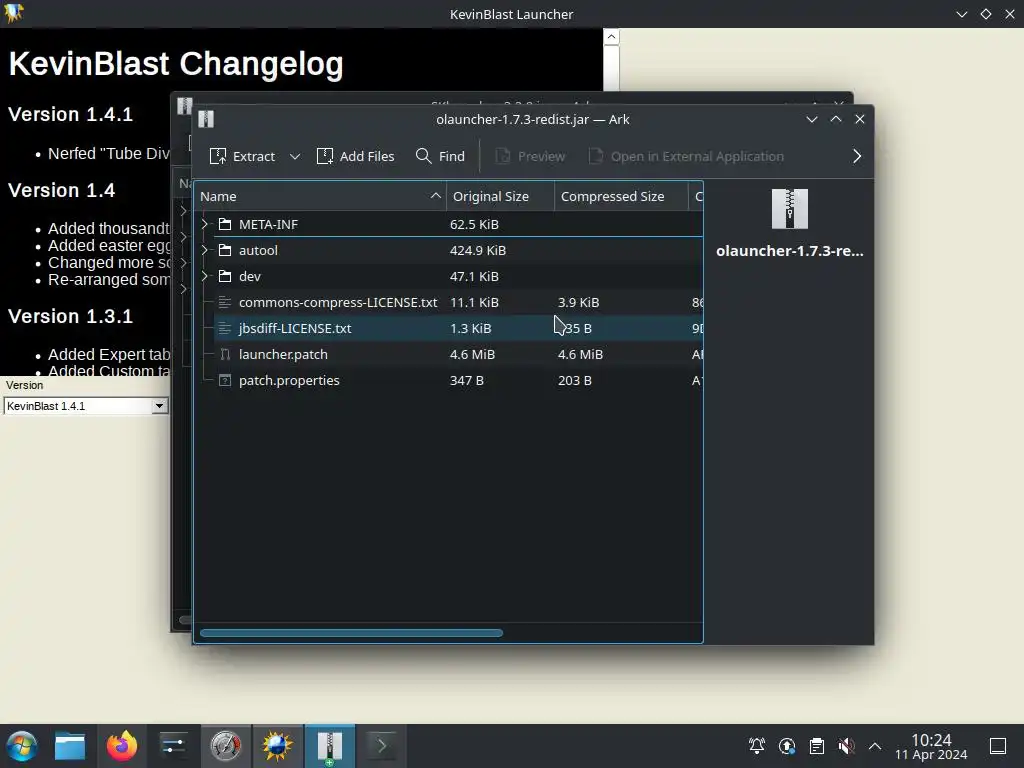This screenshot has width=1024, height=768.
Task: Click Add Files in Ark toolbar
Action: [x=355, y=156]
